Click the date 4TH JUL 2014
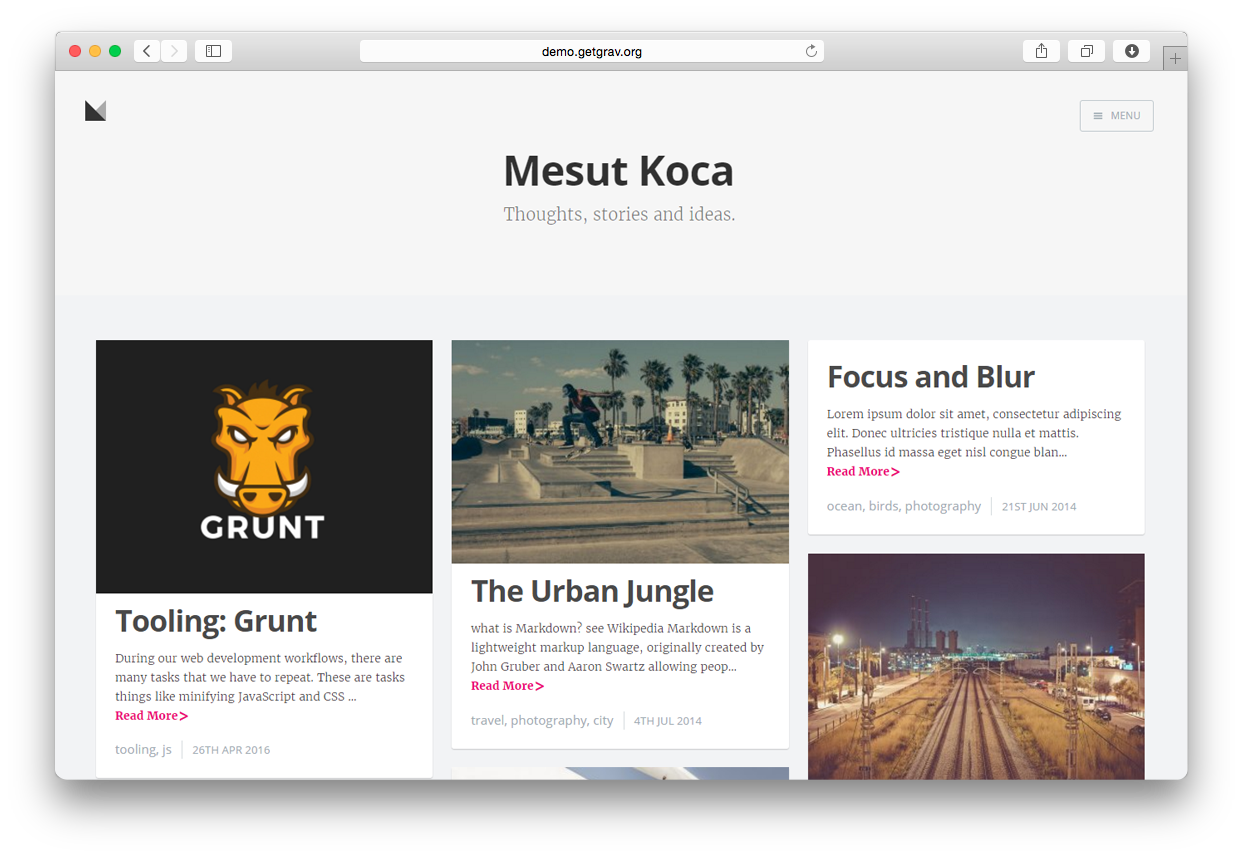The height and width of the screenshot is (857, 1243). [x=668, y=721]
